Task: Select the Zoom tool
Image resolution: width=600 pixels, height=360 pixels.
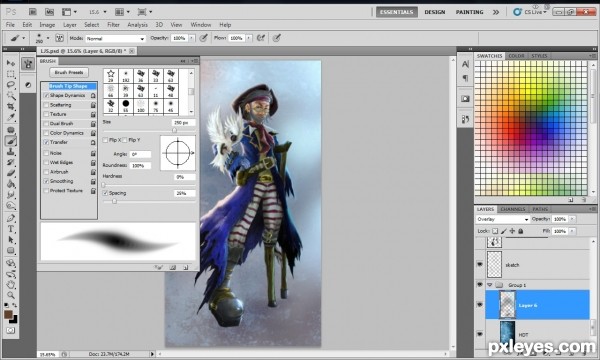Action: 11,295
